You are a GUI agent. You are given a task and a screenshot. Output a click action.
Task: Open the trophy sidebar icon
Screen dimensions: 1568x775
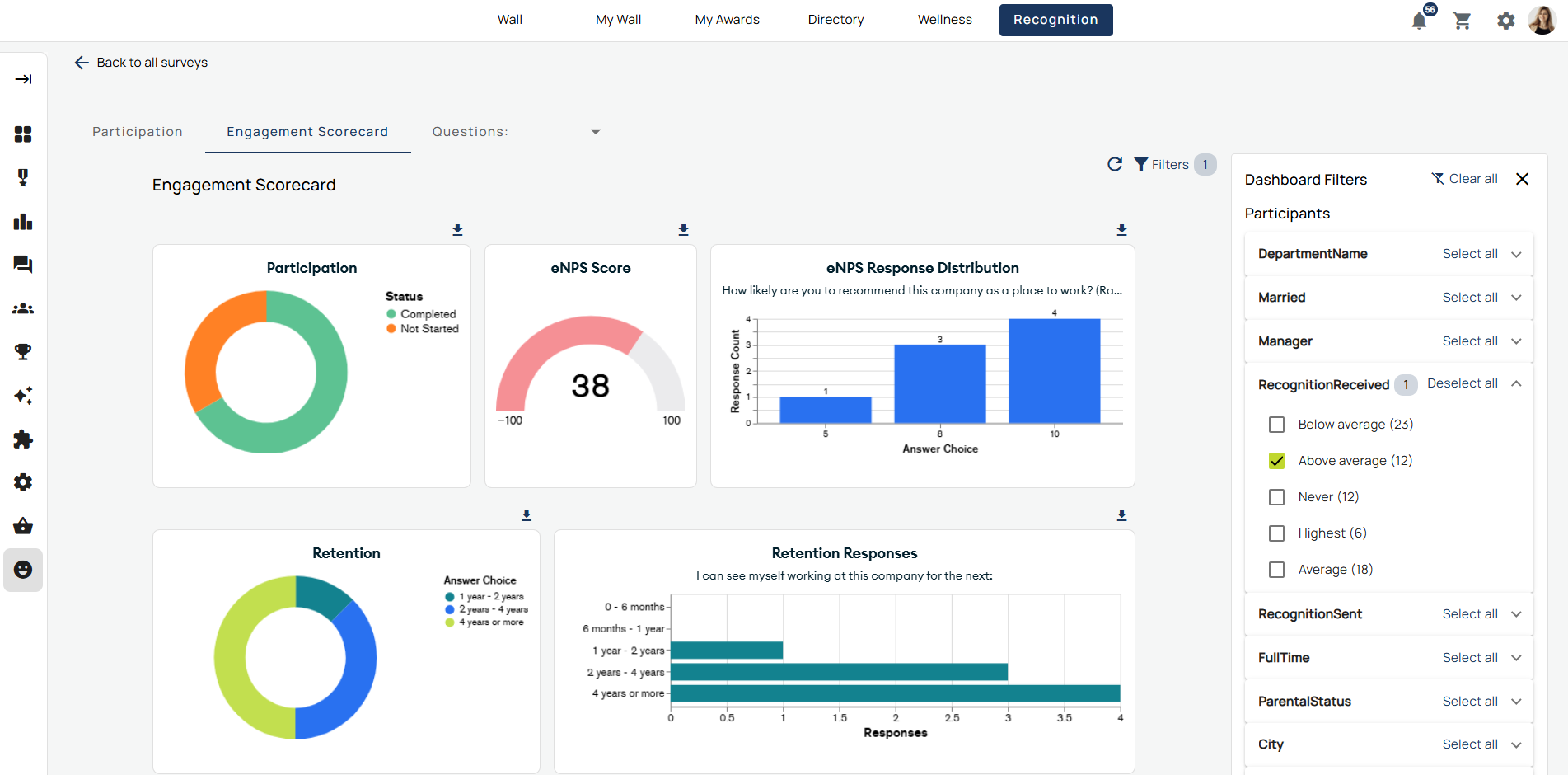(23, 352)
